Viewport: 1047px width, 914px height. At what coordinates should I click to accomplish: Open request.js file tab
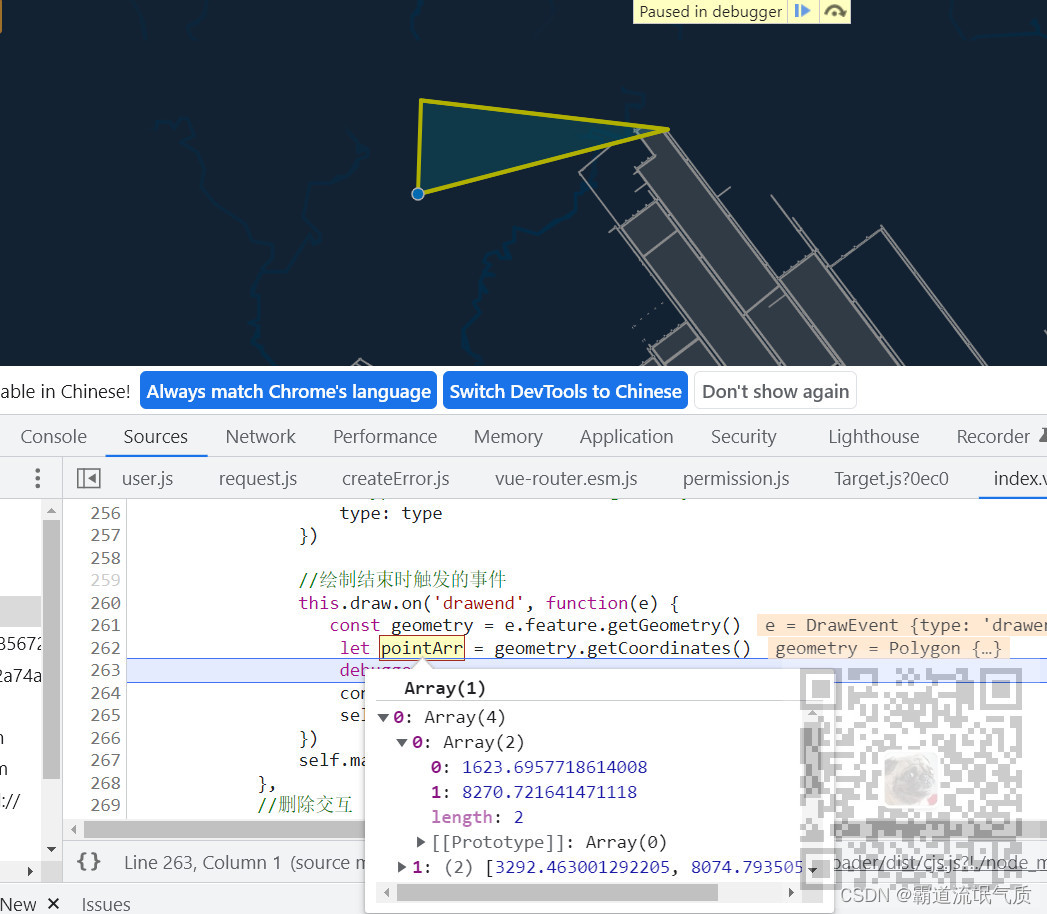click(258, 479)
